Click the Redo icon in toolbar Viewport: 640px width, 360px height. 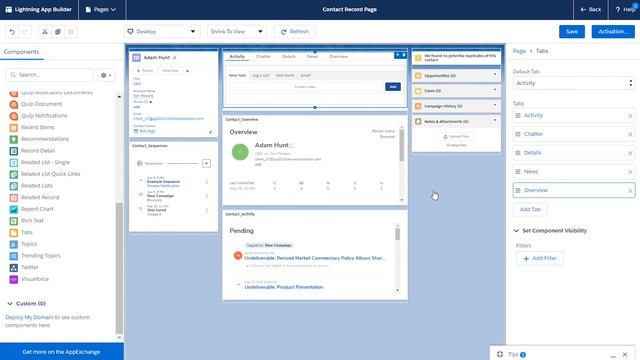pos(25,32)
